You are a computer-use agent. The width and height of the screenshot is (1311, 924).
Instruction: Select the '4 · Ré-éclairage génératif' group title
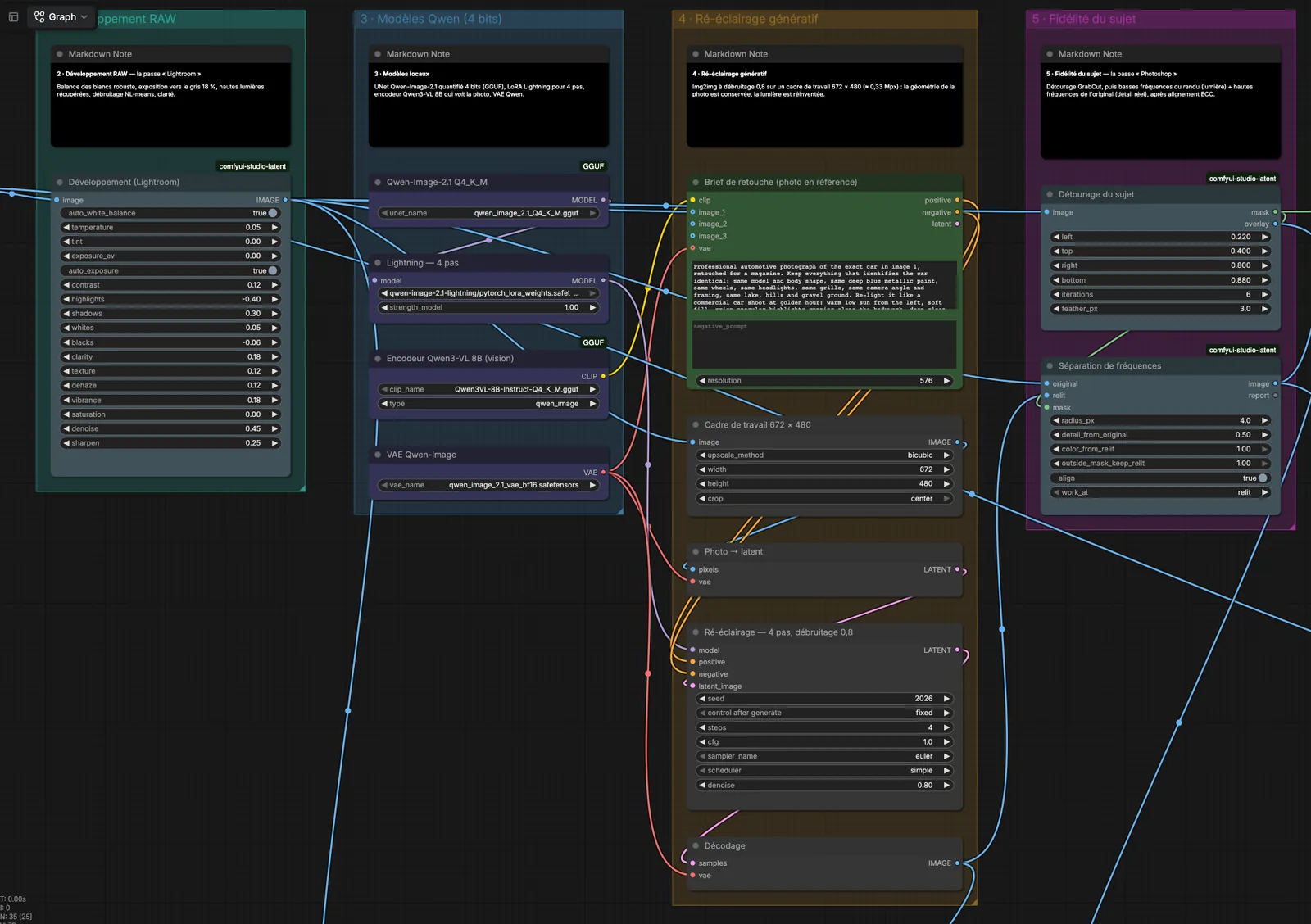[748, 19]
